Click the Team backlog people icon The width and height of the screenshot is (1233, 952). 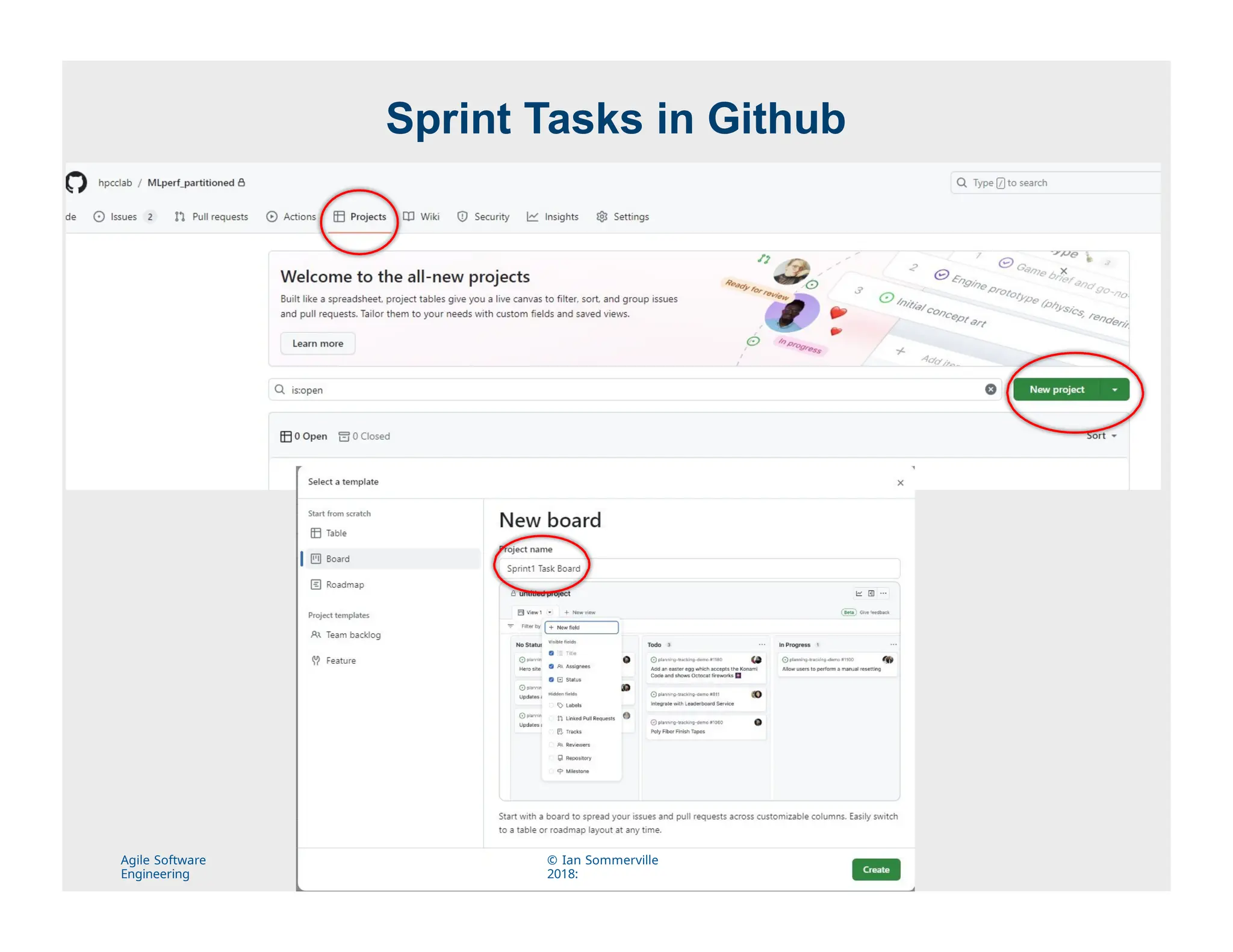pyautogui.click(x=315, y=635)
